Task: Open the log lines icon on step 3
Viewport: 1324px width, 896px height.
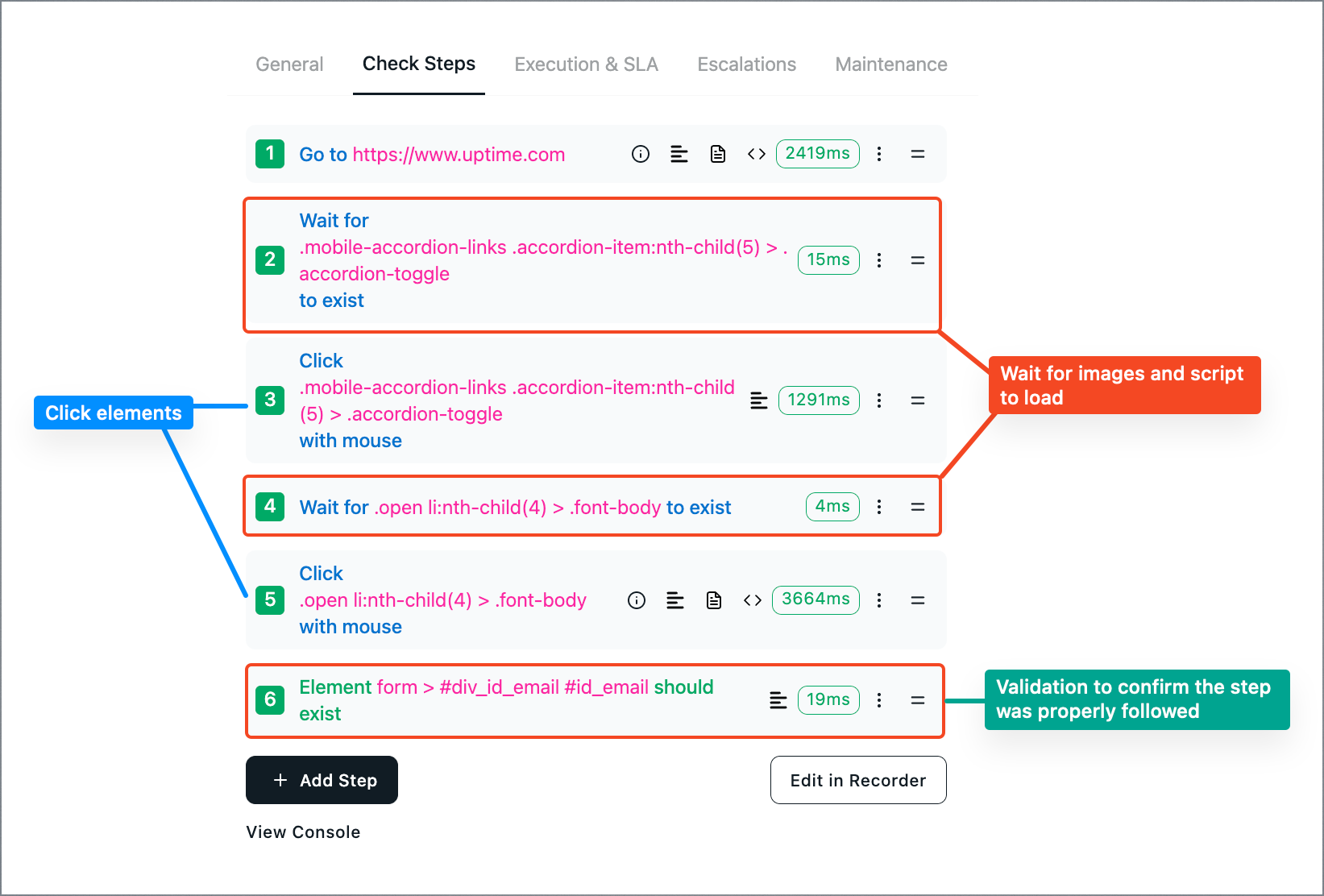Action: (x=758, y=400)
